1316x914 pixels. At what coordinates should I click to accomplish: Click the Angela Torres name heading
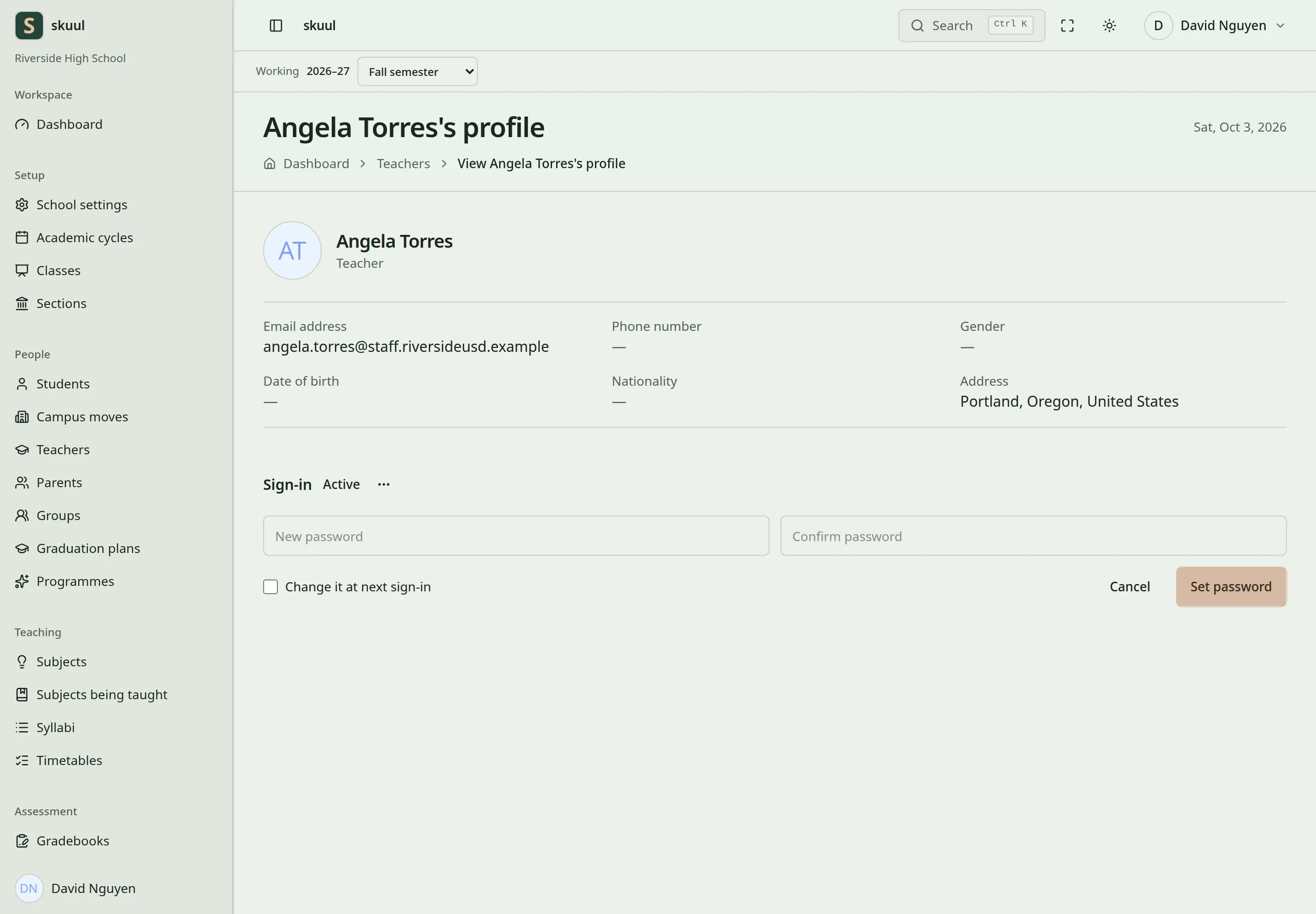[x=394, y=241]
